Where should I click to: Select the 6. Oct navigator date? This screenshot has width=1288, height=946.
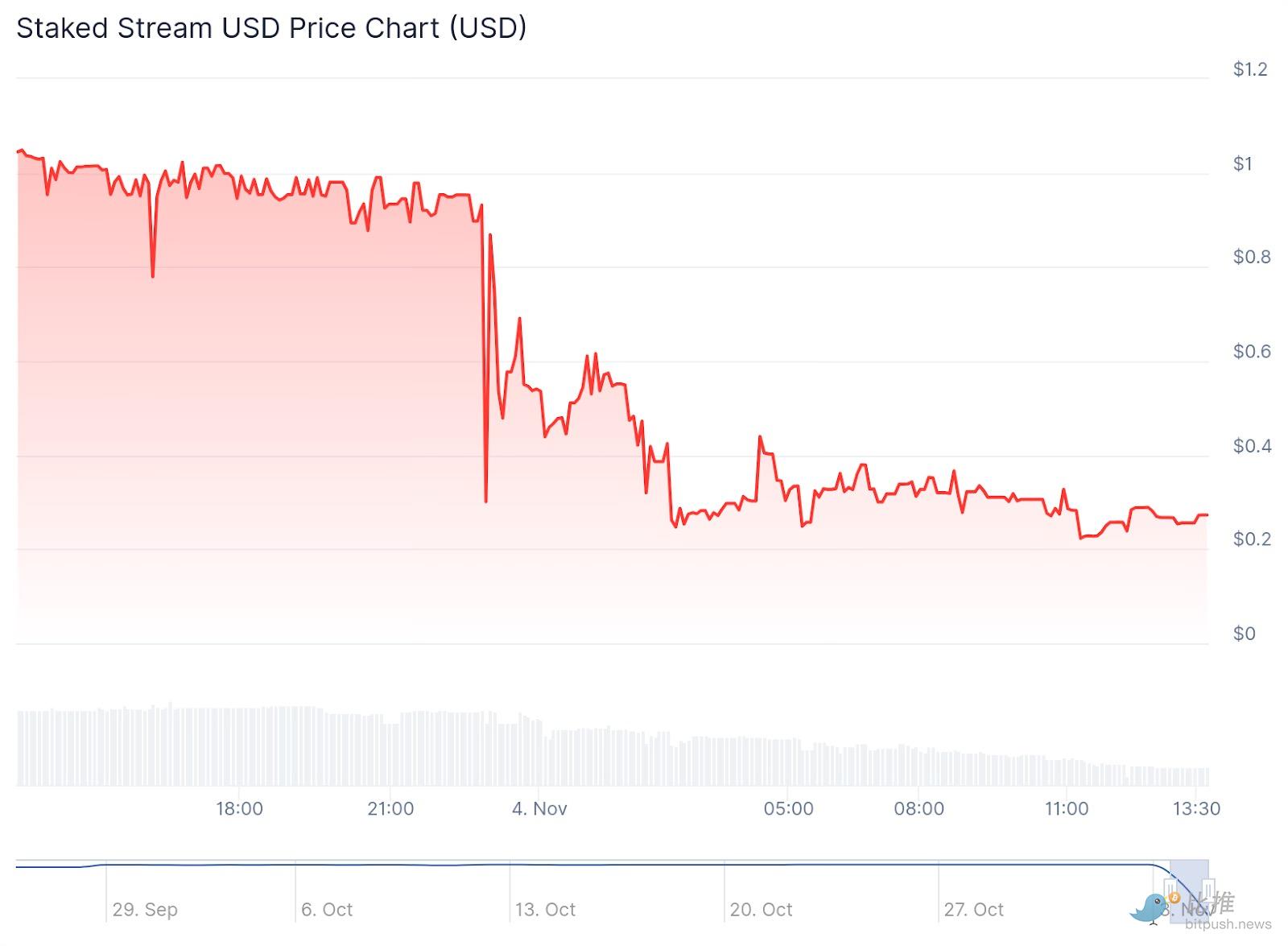tap(327, 910)
